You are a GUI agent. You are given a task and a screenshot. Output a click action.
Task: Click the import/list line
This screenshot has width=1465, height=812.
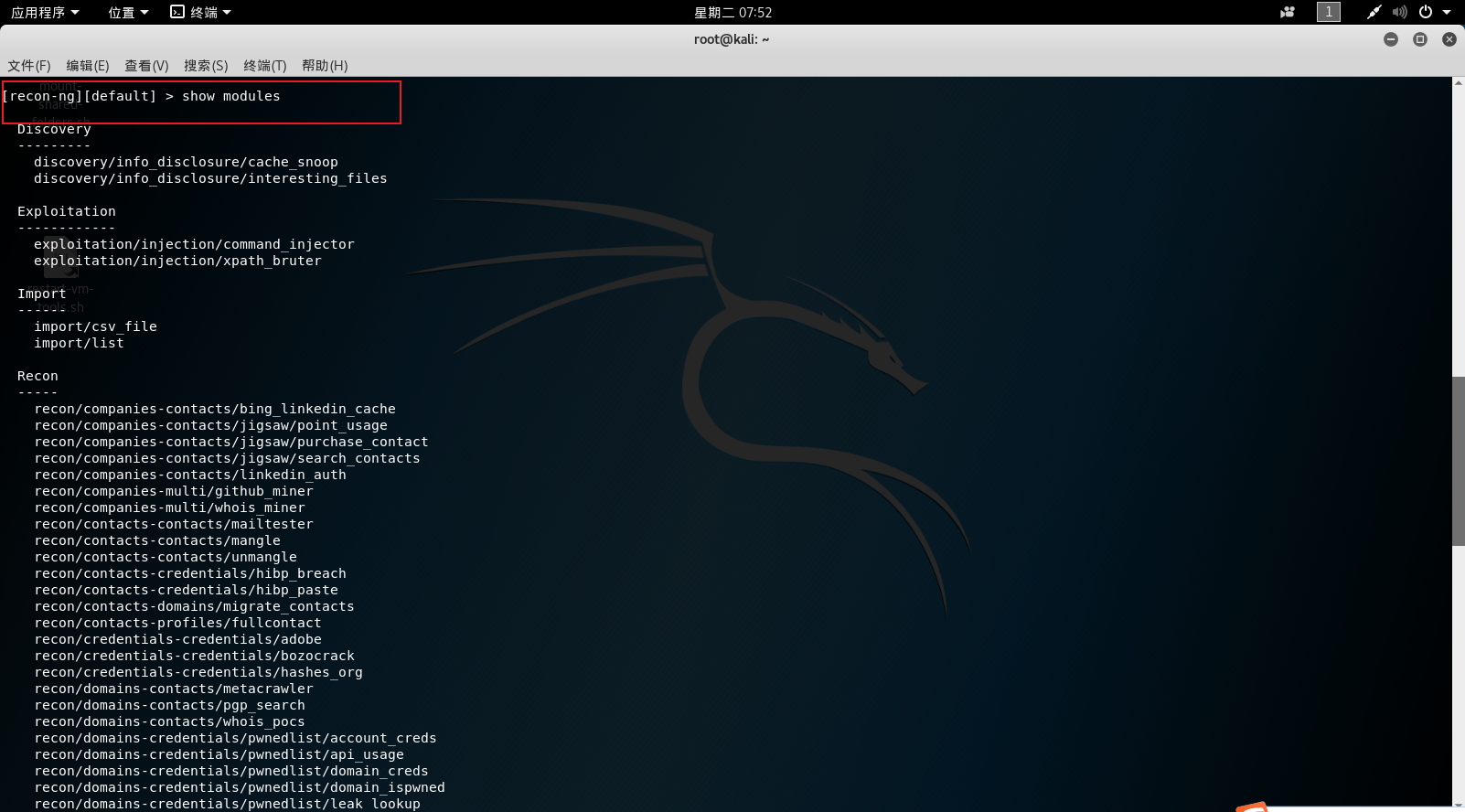79,343
